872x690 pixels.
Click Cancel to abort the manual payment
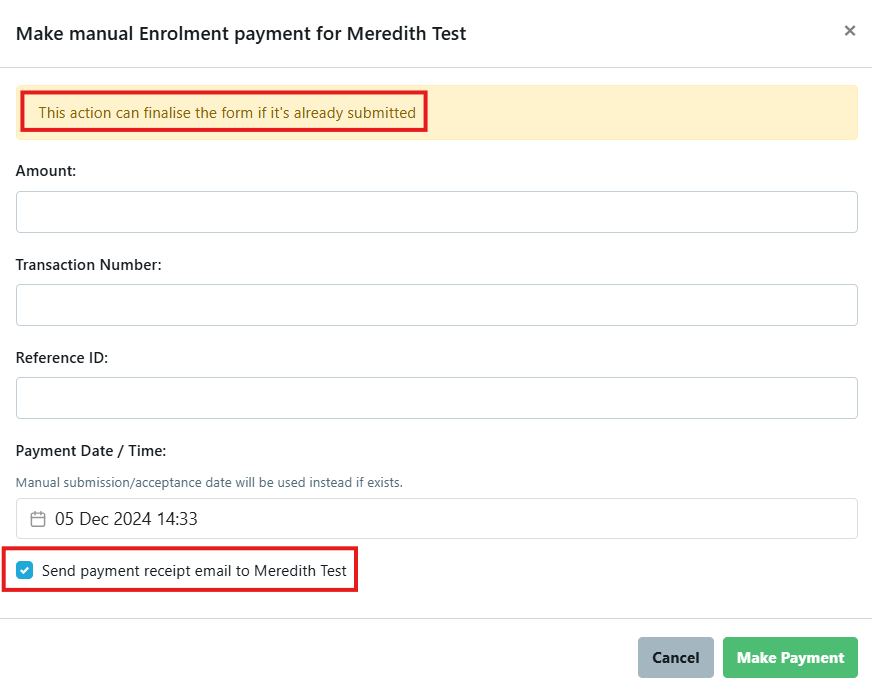675,657
